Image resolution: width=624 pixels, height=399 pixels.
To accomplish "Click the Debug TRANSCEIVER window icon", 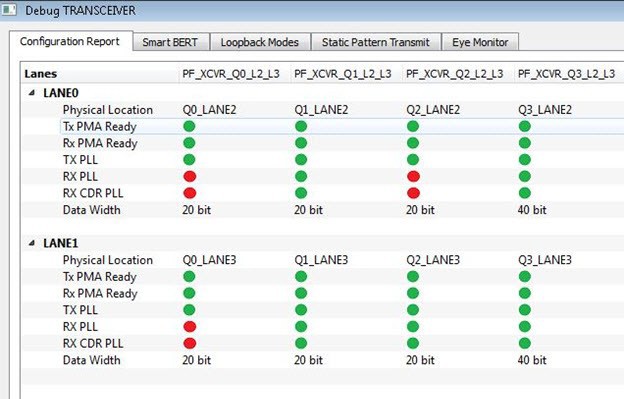I will (9, 10).
